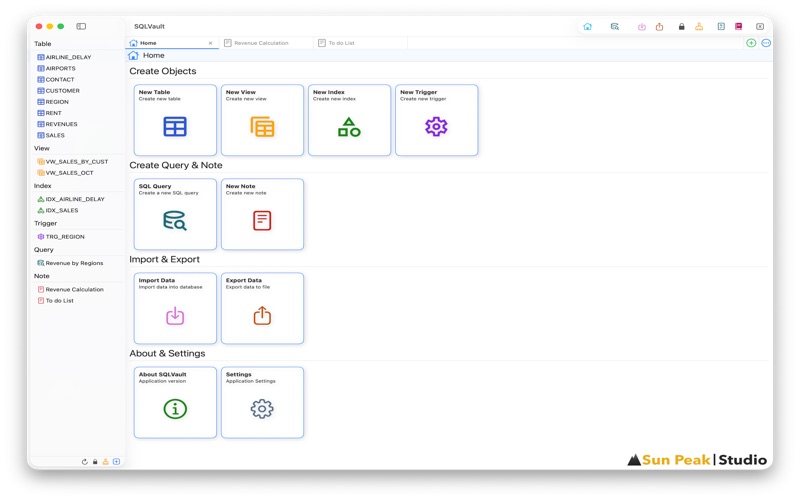Click the orange broom icon at sidebar bottom
Screen dimensions: 800x500
[x=106, y=462]
